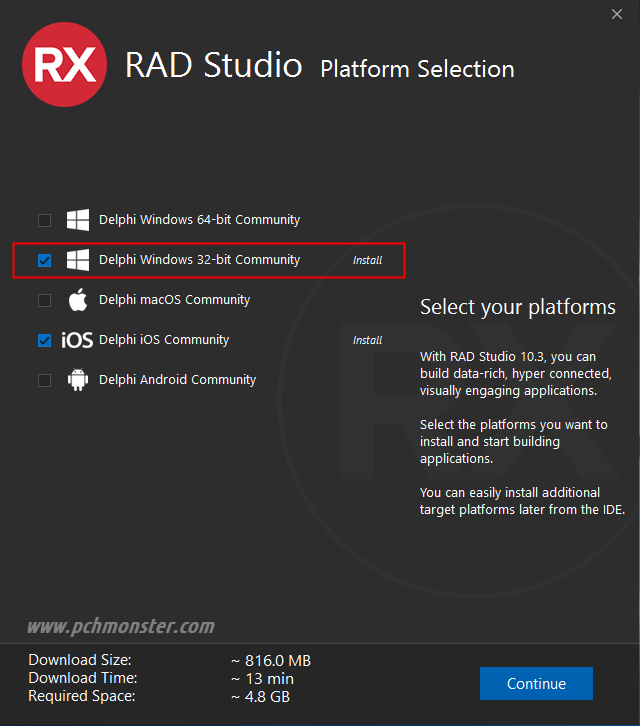Screen dimensions: 640x726
Task: Click the 'Required Space:' label
Action: click(82, 696)
